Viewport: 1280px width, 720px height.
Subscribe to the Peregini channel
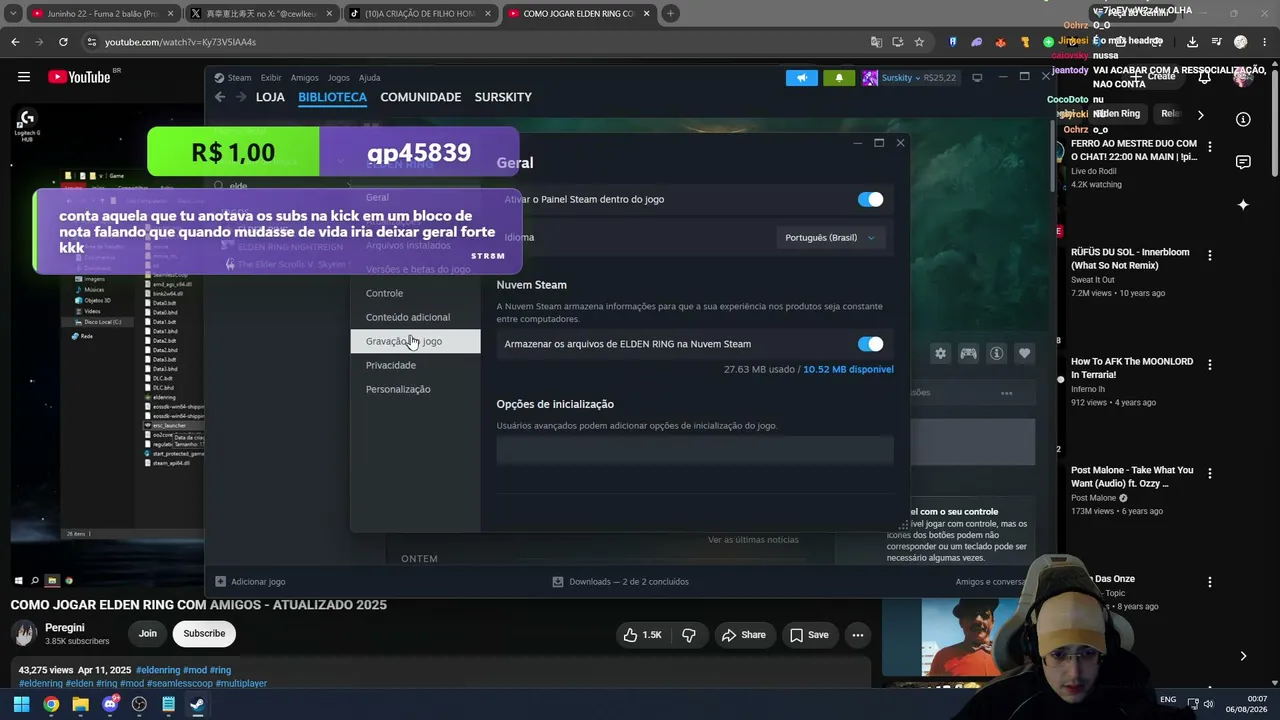[204, 633]
